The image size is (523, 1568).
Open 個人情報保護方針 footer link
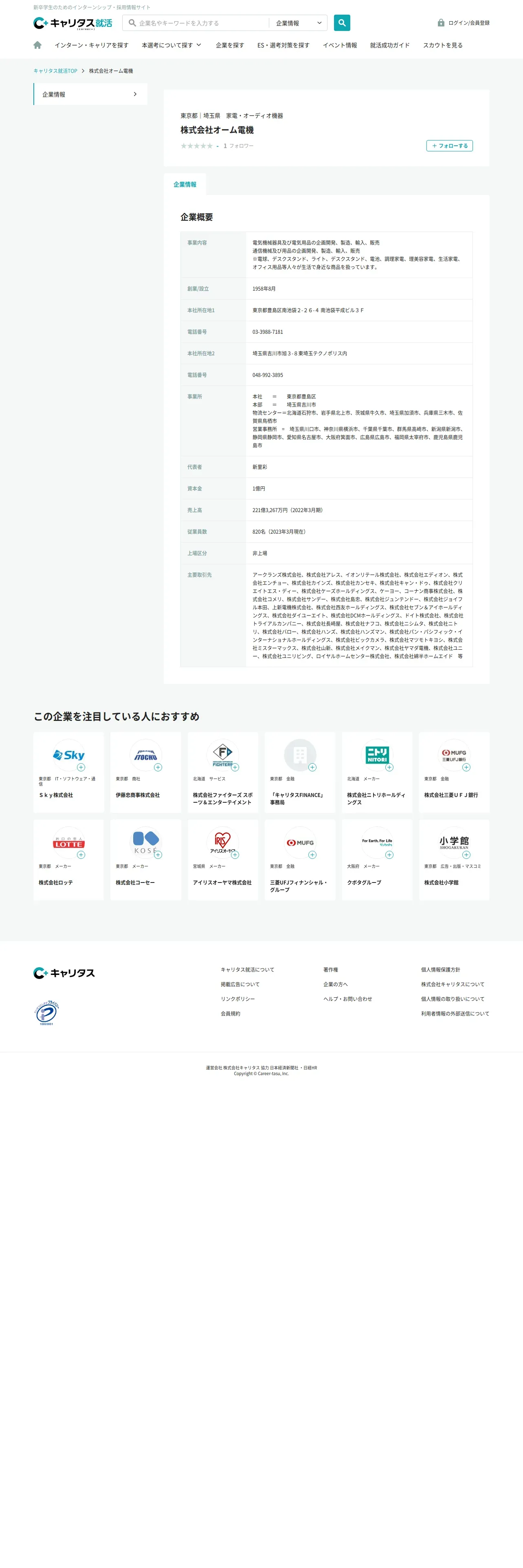tap(440, 970)
